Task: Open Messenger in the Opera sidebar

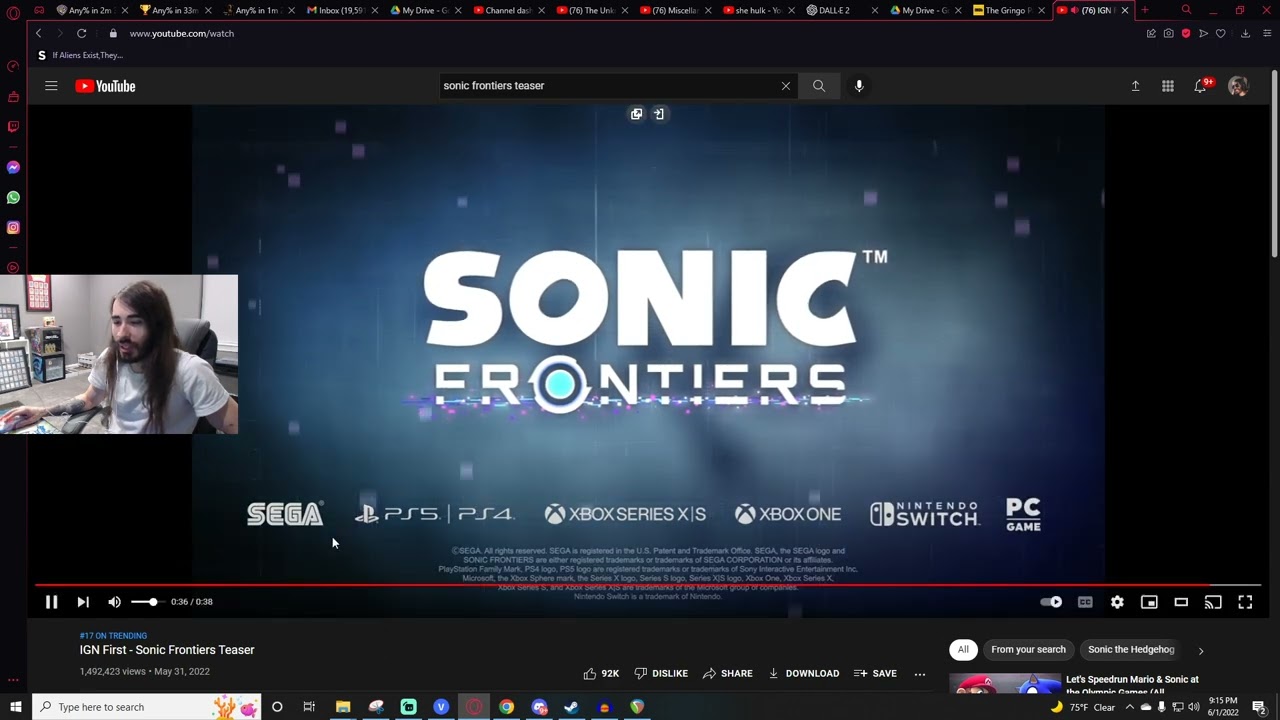Action: pyautogui.click(x=13, y=167)
